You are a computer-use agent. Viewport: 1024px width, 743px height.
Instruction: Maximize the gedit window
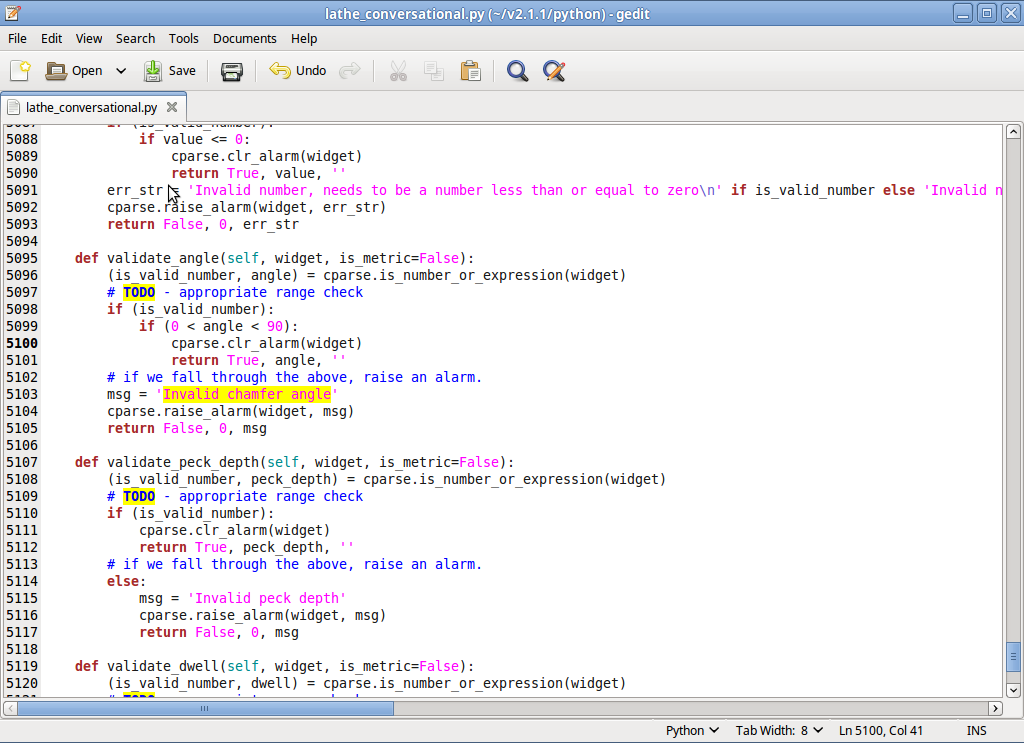[987, 13]
